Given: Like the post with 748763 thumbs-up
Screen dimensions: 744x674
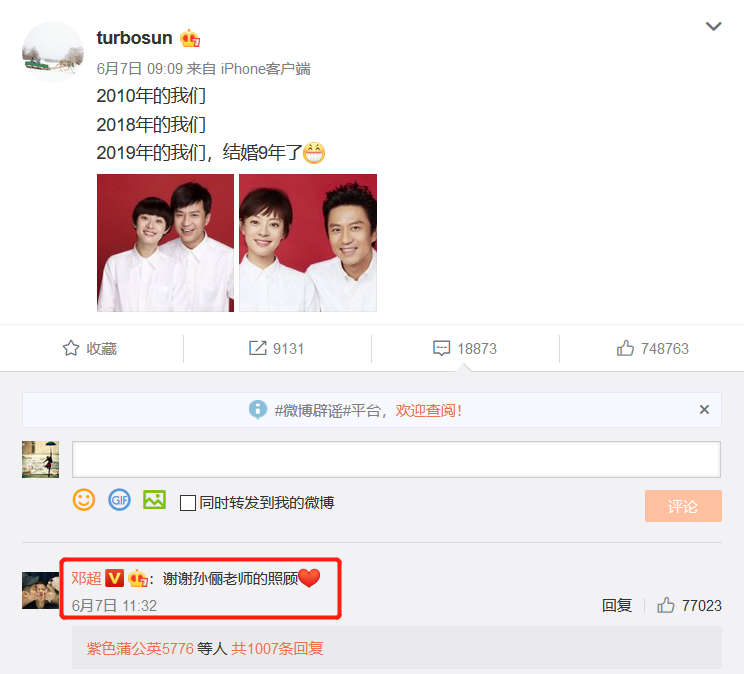Looking at the screenshot, I should pyautogui.click(x=652, y=348).
